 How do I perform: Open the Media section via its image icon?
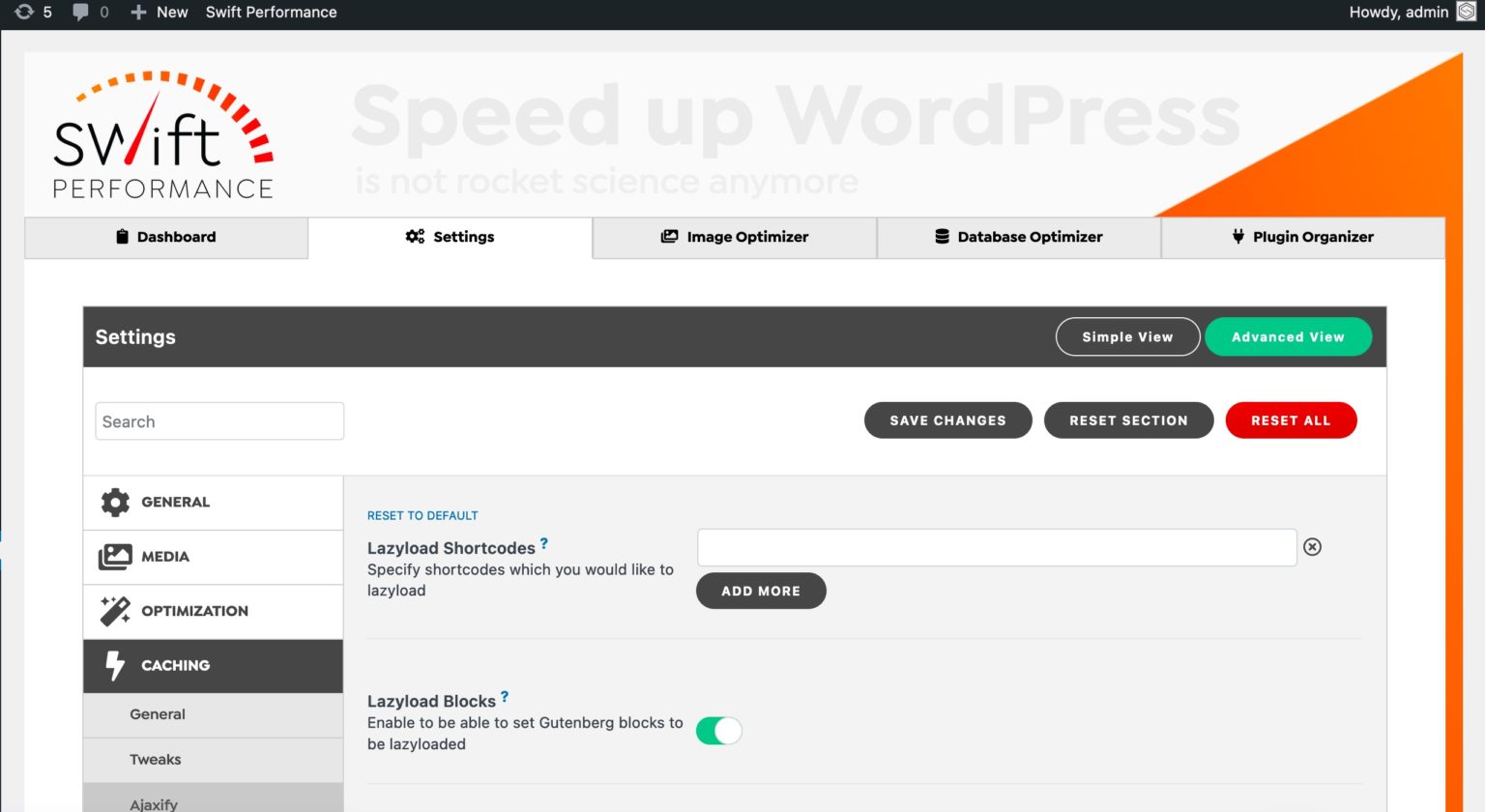(115, 557)
